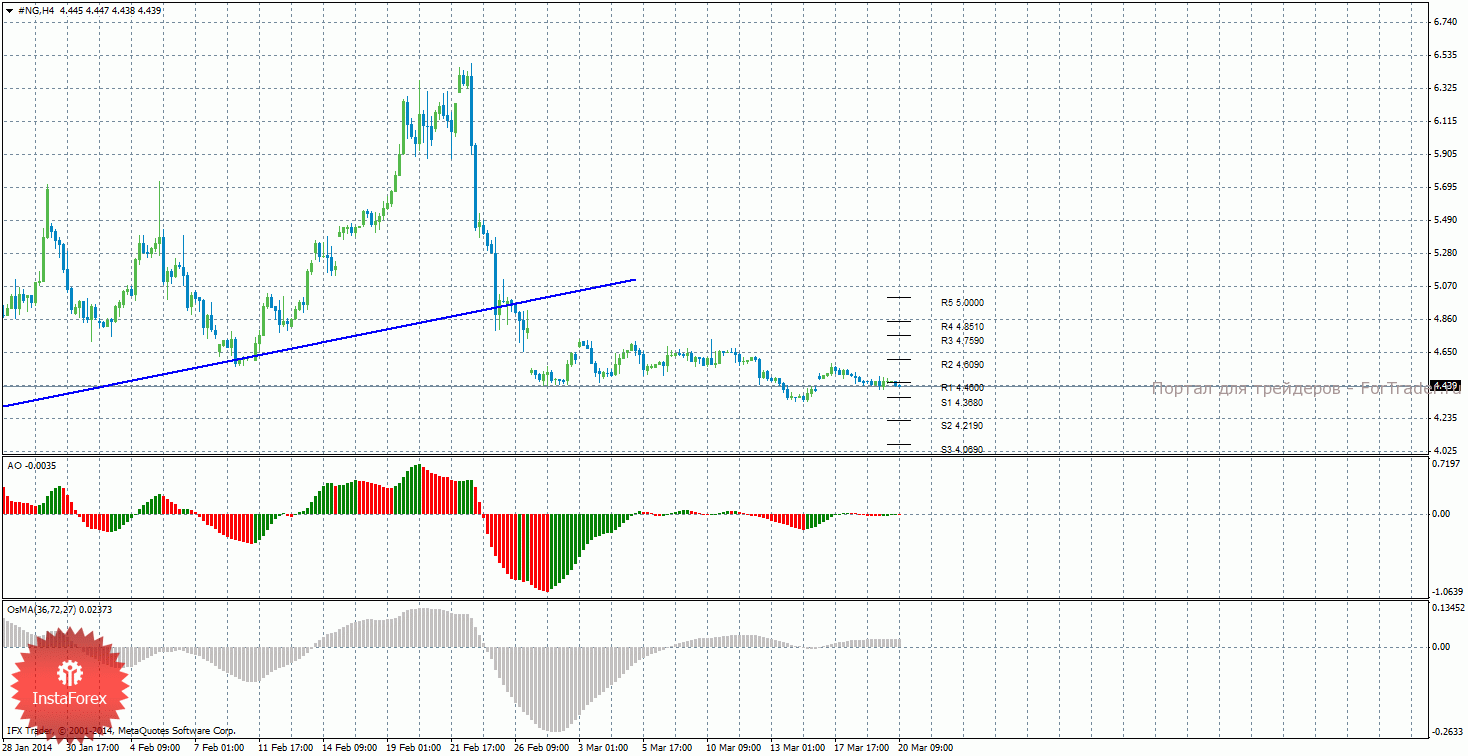The height and width of the screenshot is (756, 1468).
Task: Click the R4 4.8510 resistance label
Action: (962, 326)
